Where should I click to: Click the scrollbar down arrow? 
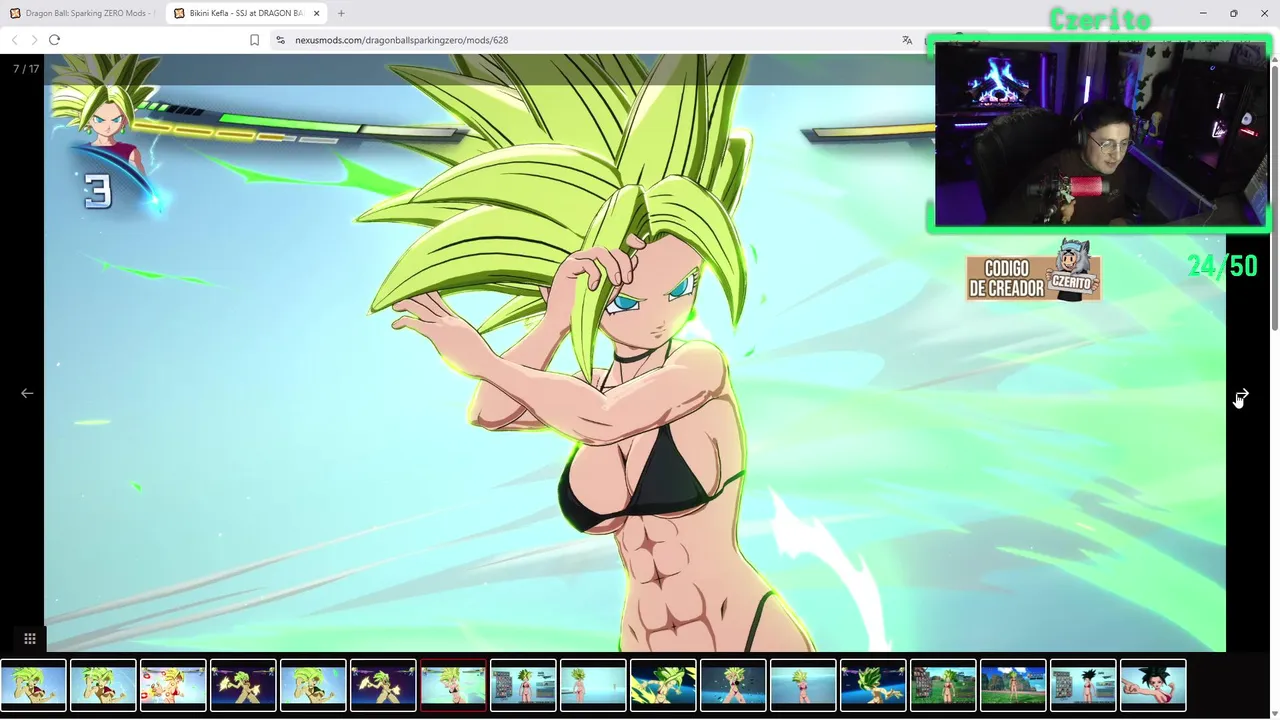1274,713
